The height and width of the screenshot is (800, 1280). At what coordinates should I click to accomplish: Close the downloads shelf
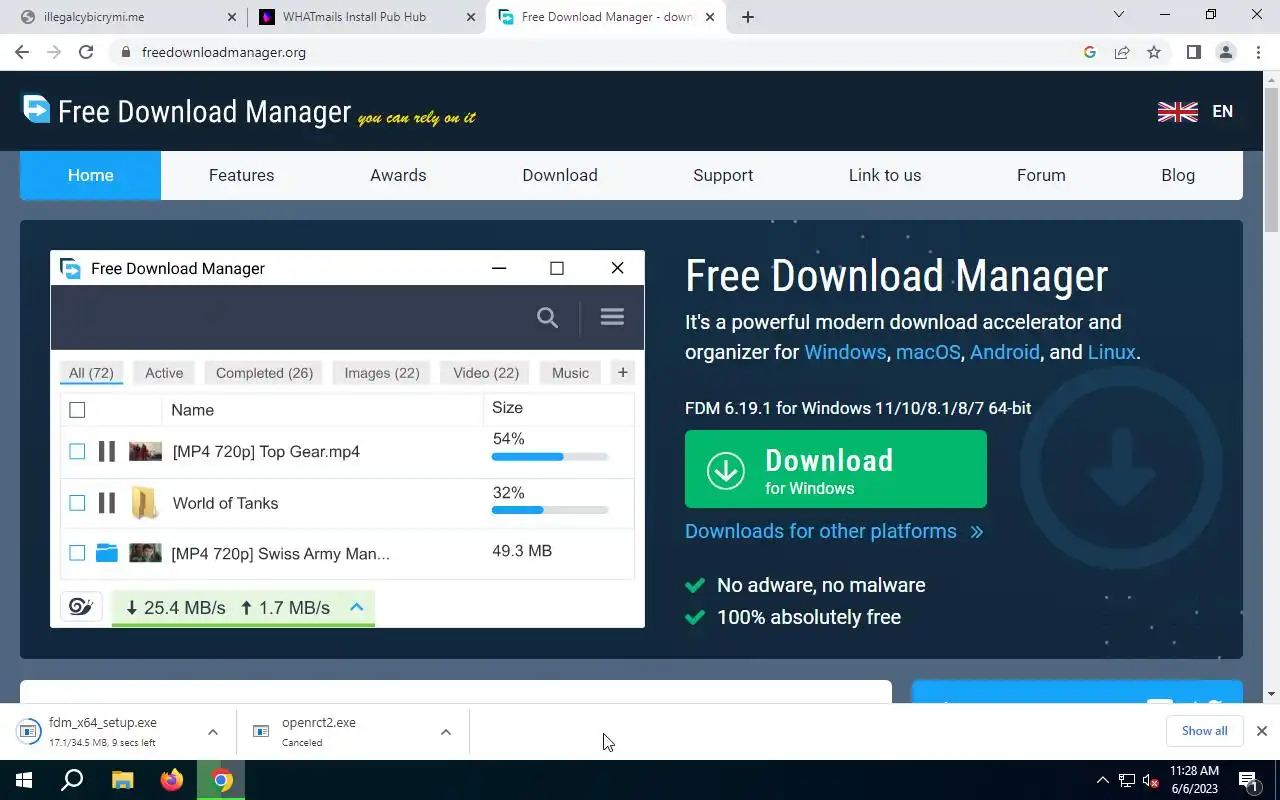tap(1262, 731)
